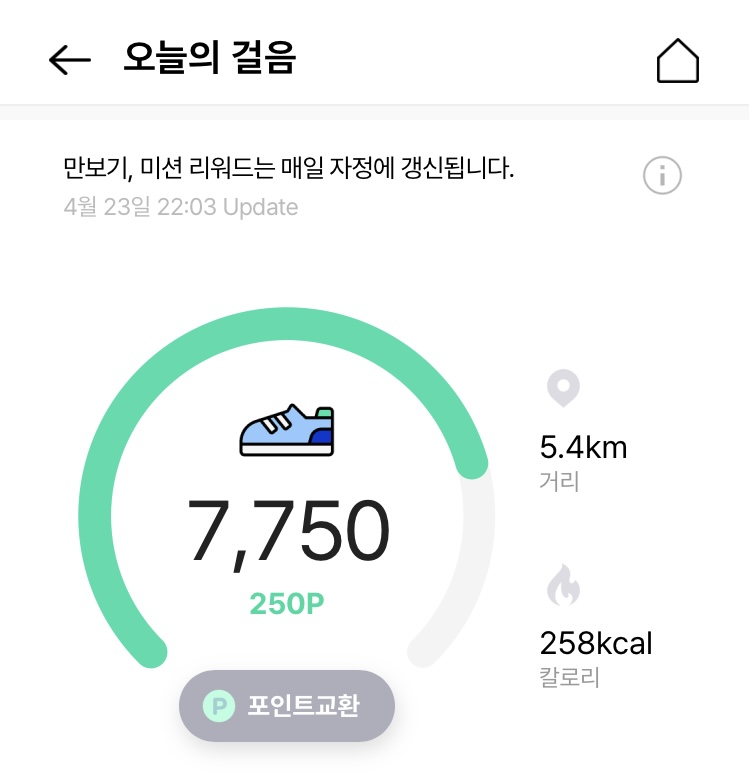This screenshot has height=780, width=749.
Task: Tap the 만보기 reward notice text
Action: point(288,168)
